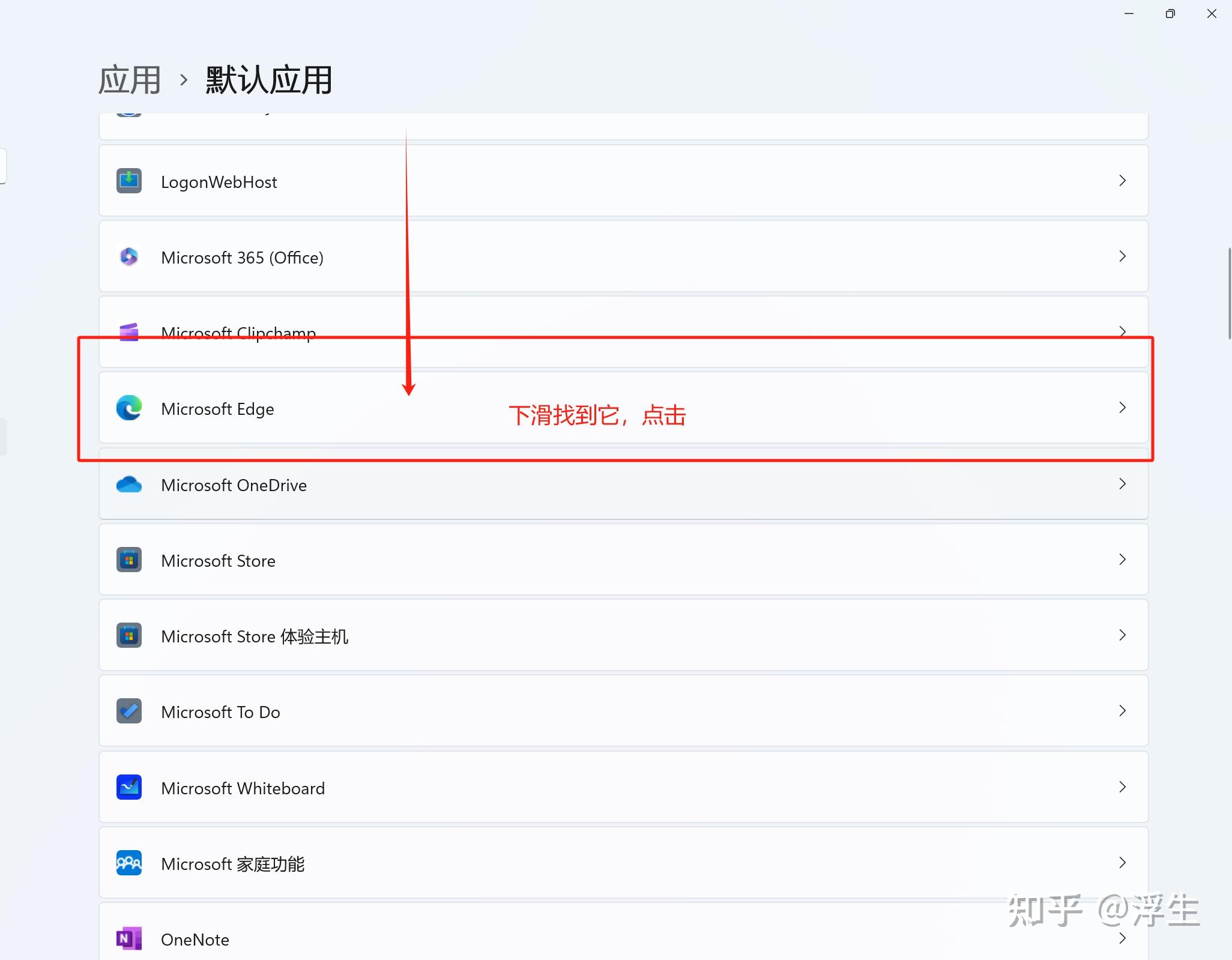Click the Microsoft 家庭功能 icon

tap(129, 863)
